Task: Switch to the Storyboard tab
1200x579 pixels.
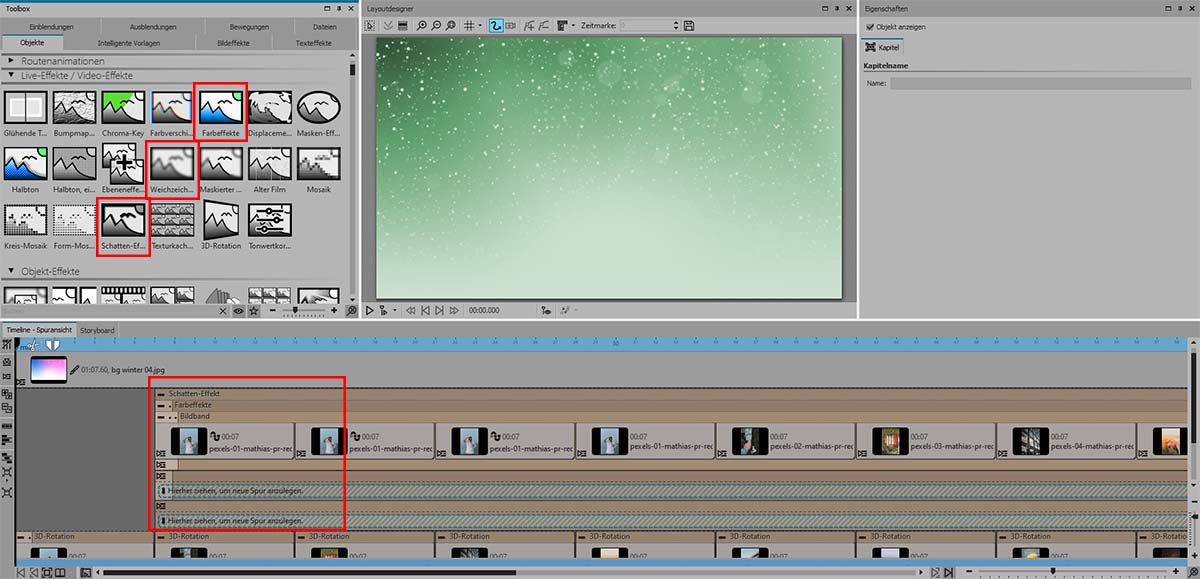Action: pos(97,330)
